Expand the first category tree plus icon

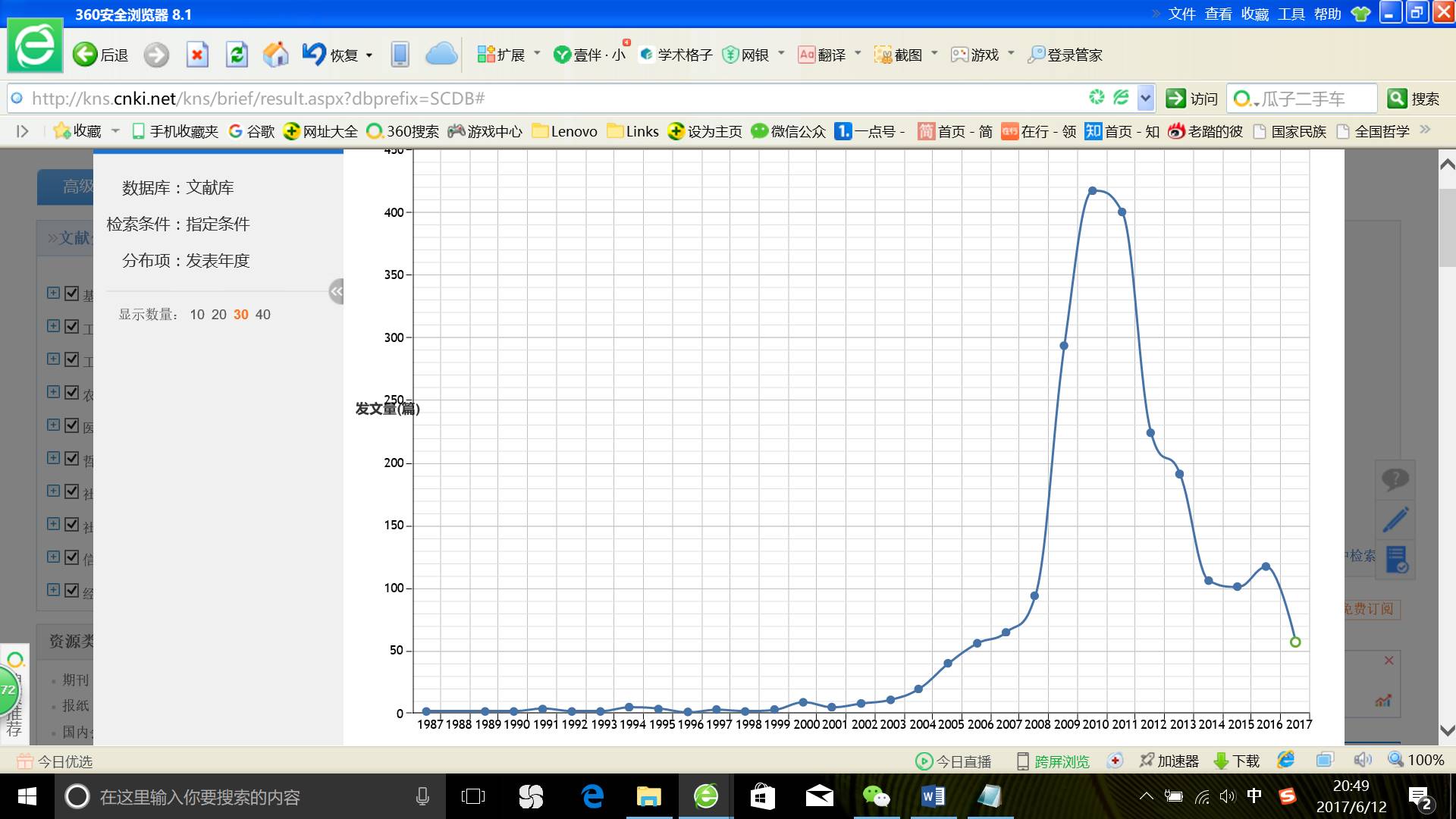click(x=53, y=293)
